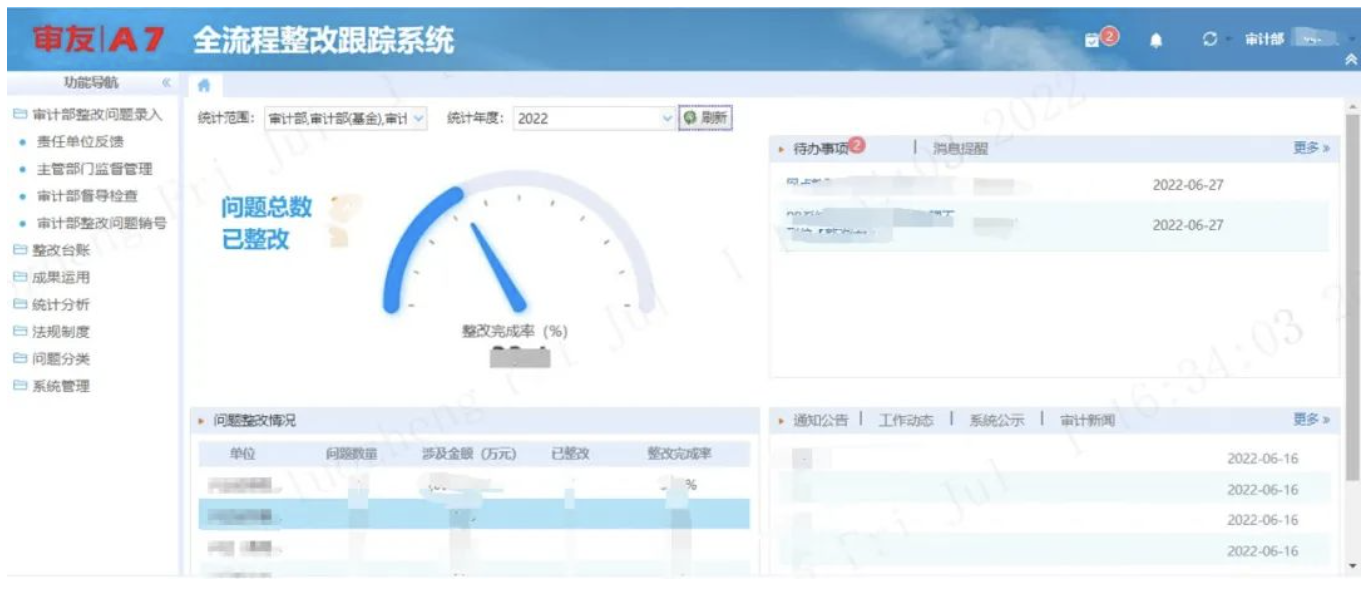The height and width of the screenshot is (592, 1370).
Task: Click 更多 link in 通知公告 panel
Action: click(x=1310, y=420)
